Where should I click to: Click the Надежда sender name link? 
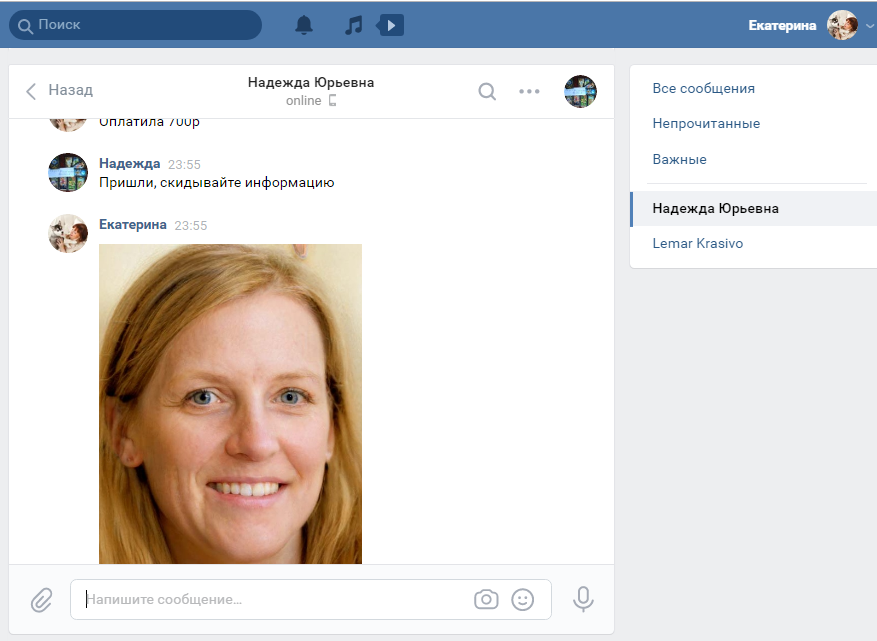129,164
